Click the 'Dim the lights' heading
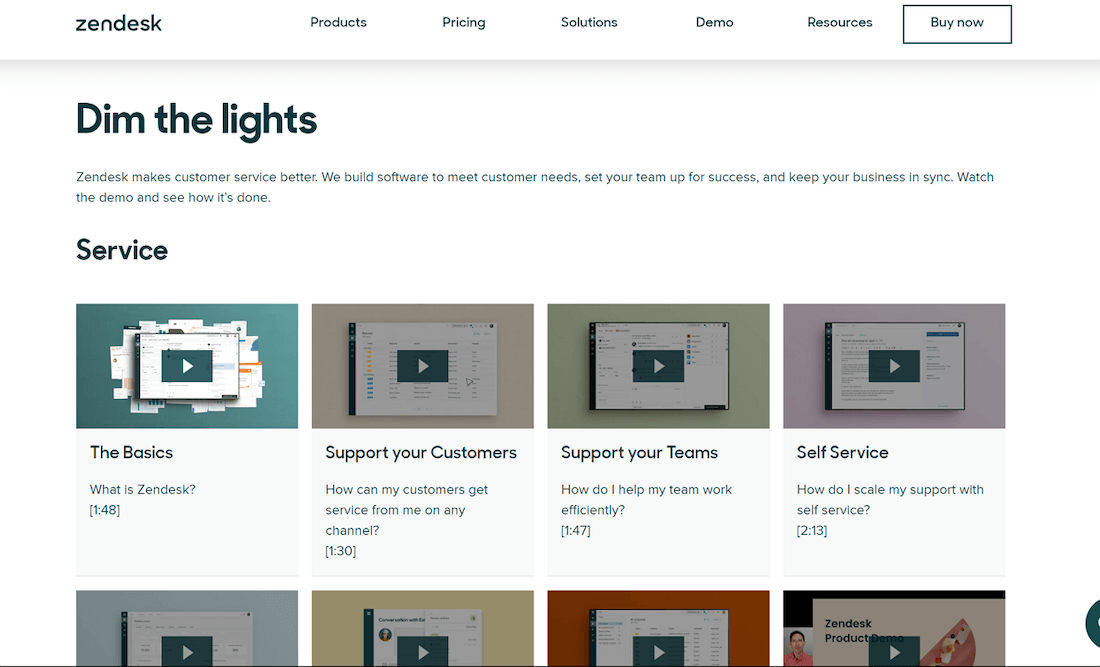This screenshot has height=667, width=1100. (196, 121)
